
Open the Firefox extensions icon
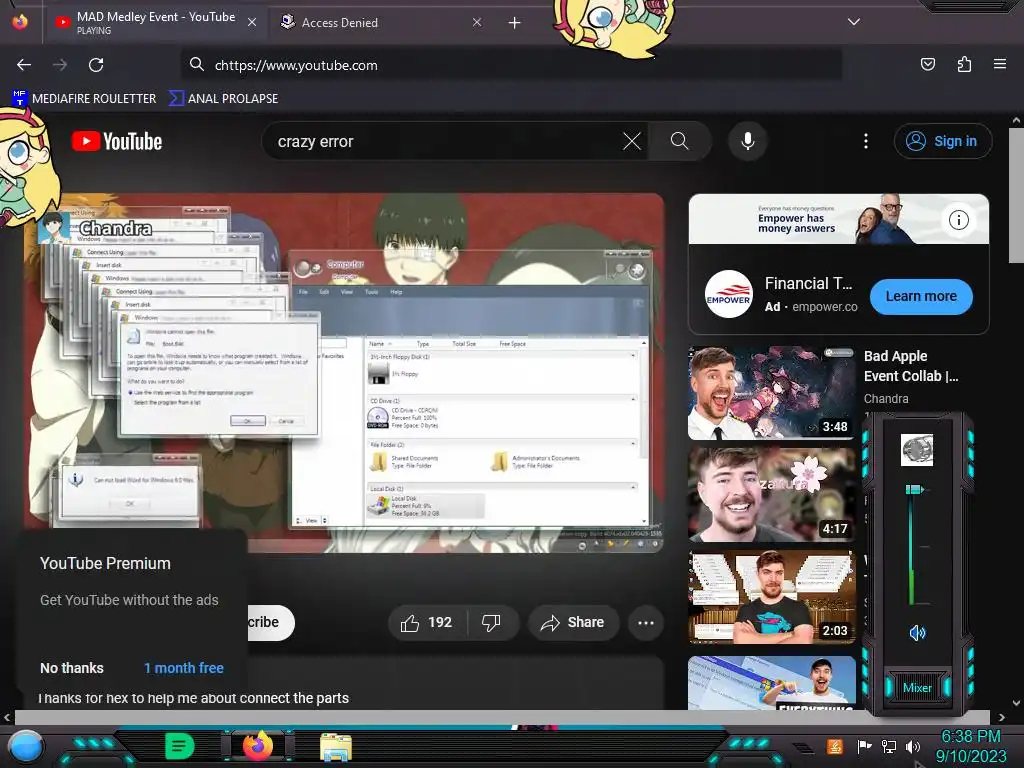964,64
